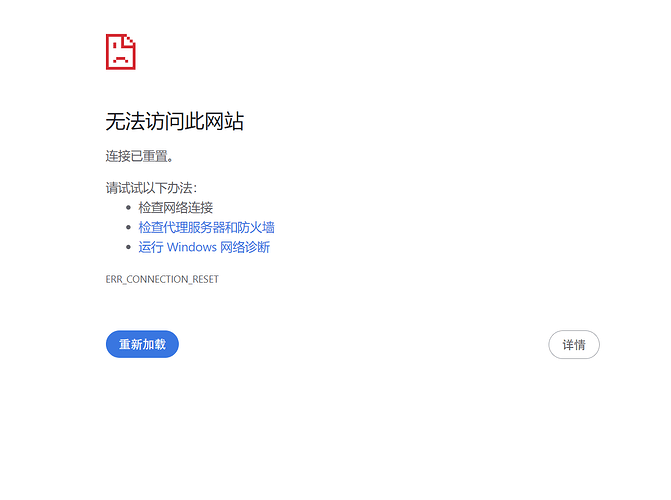Click the 连接已重置 message
The height and width of the screenshot is (500, 671).
point(140,156)
